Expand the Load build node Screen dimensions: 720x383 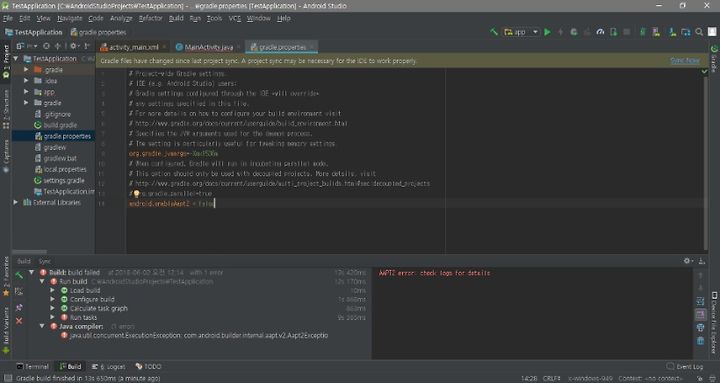coord(52,290)
